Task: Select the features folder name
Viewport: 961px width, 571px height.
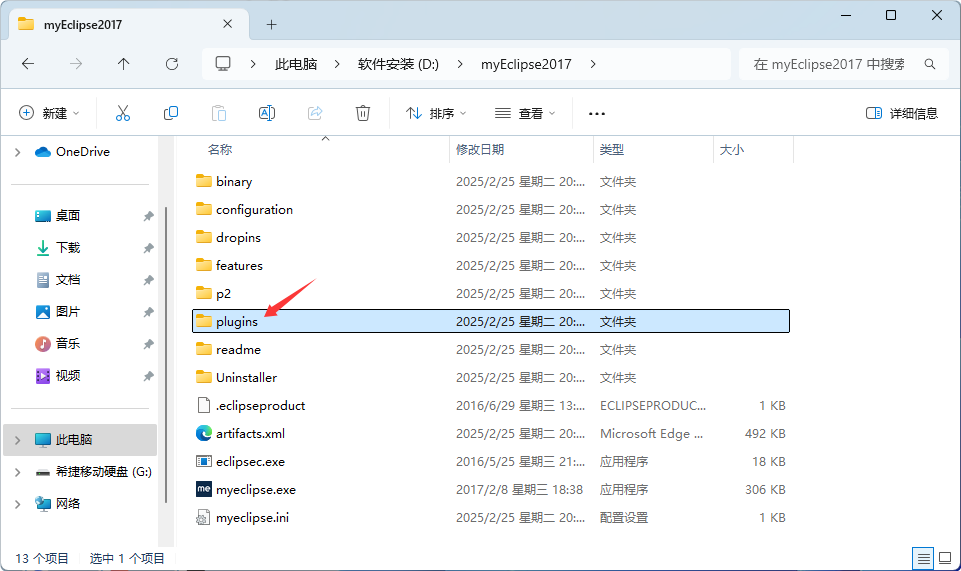Action: pyautogui.click(x=239, y=265)
